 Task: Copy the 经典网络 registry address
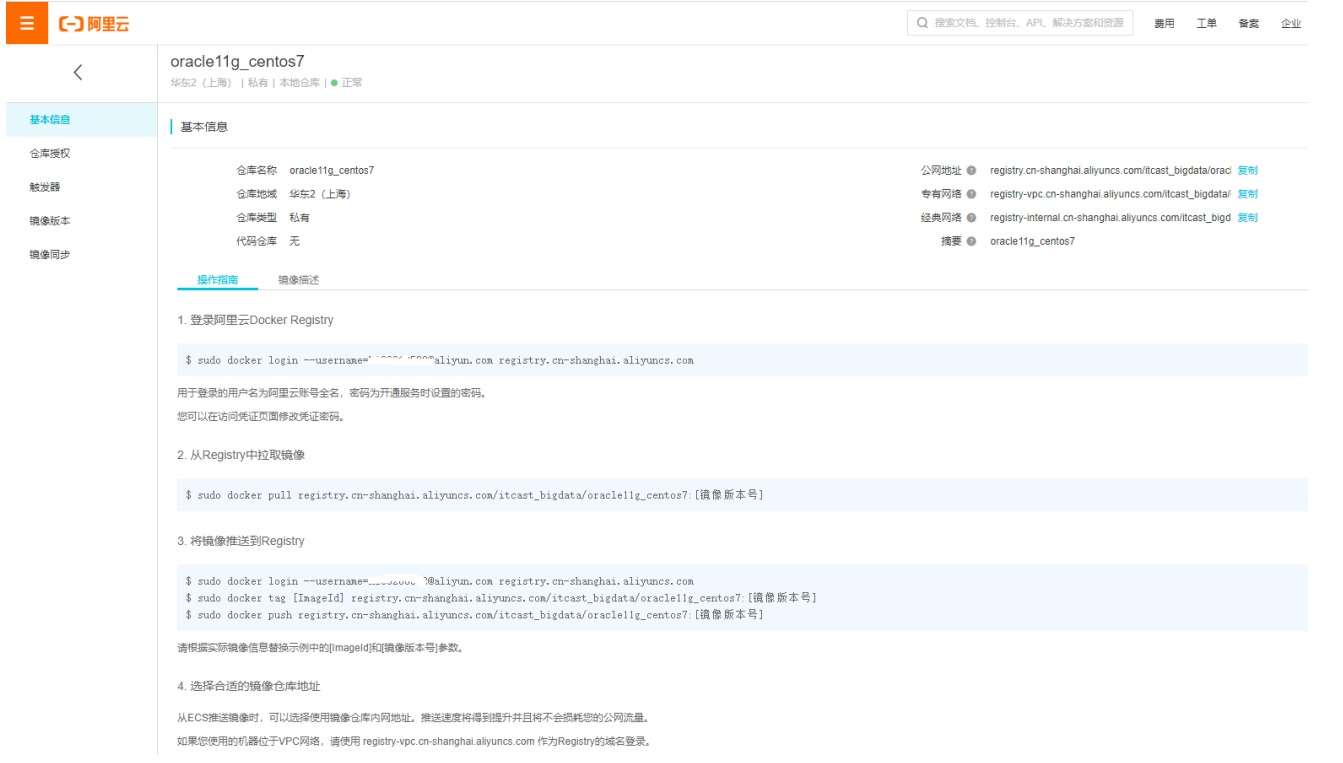coord(1247,218)
